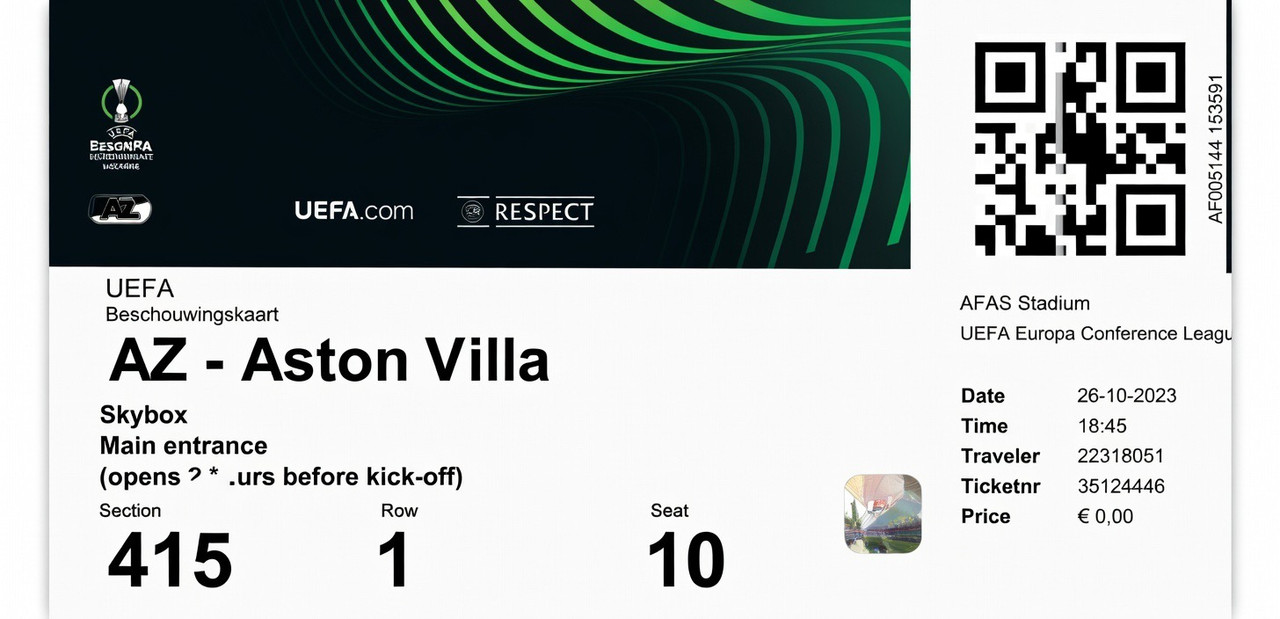1280x619 pixels.
Task: Select the AZ - Aston Villa match title
Action: [329, 360]
